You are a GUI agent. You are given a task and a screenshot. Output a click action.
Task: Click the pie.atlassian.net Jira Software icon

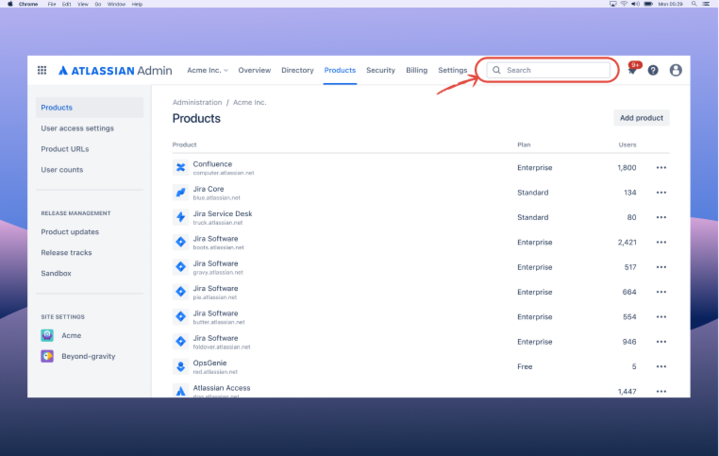click(x=181, y=291)
